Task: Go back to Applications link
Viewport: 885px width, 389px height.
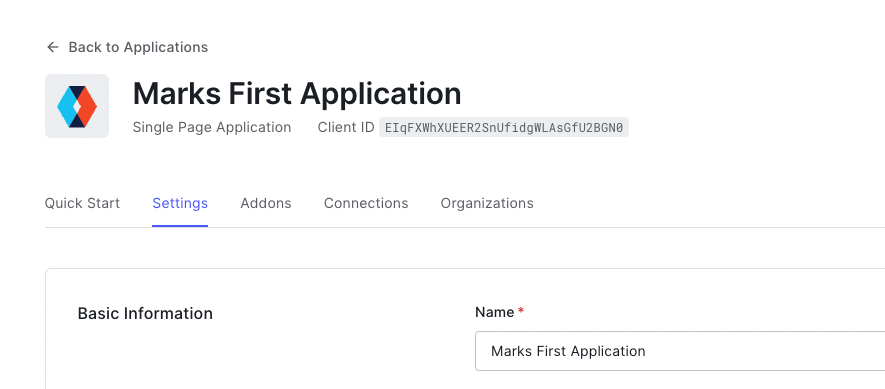Action: [x=138, y=47]
